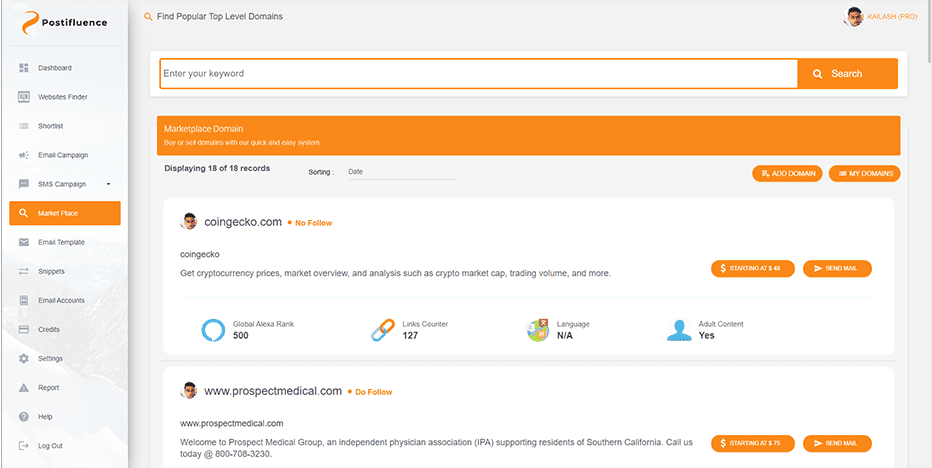
Task: Open Settings gear icon in sidebar
Action: point(24,358)
